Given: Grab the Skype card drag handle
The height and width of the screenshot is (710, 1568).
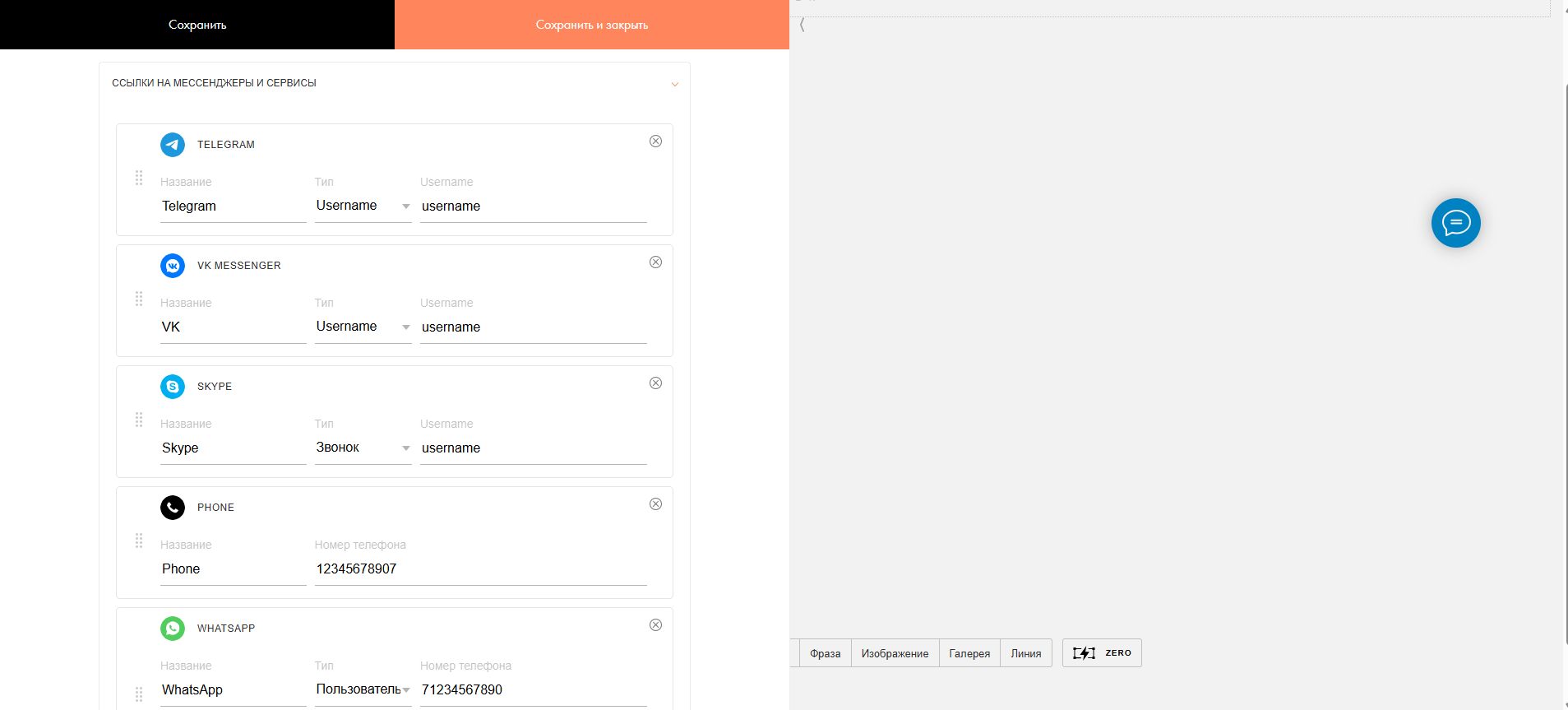Looking at the screenshot, I should click(x=139, y=420).
